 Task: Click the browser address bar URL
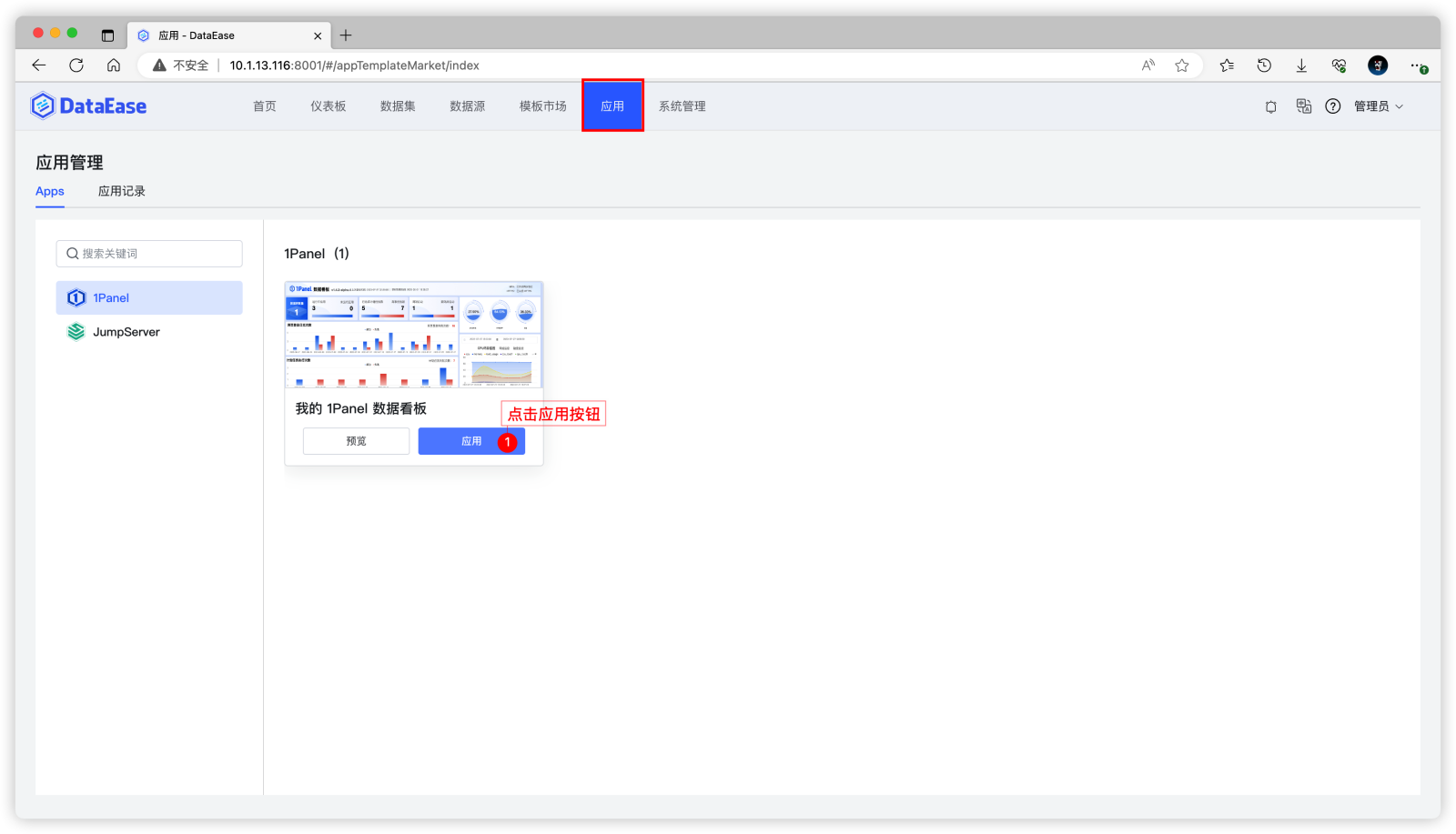coord(354,65)
